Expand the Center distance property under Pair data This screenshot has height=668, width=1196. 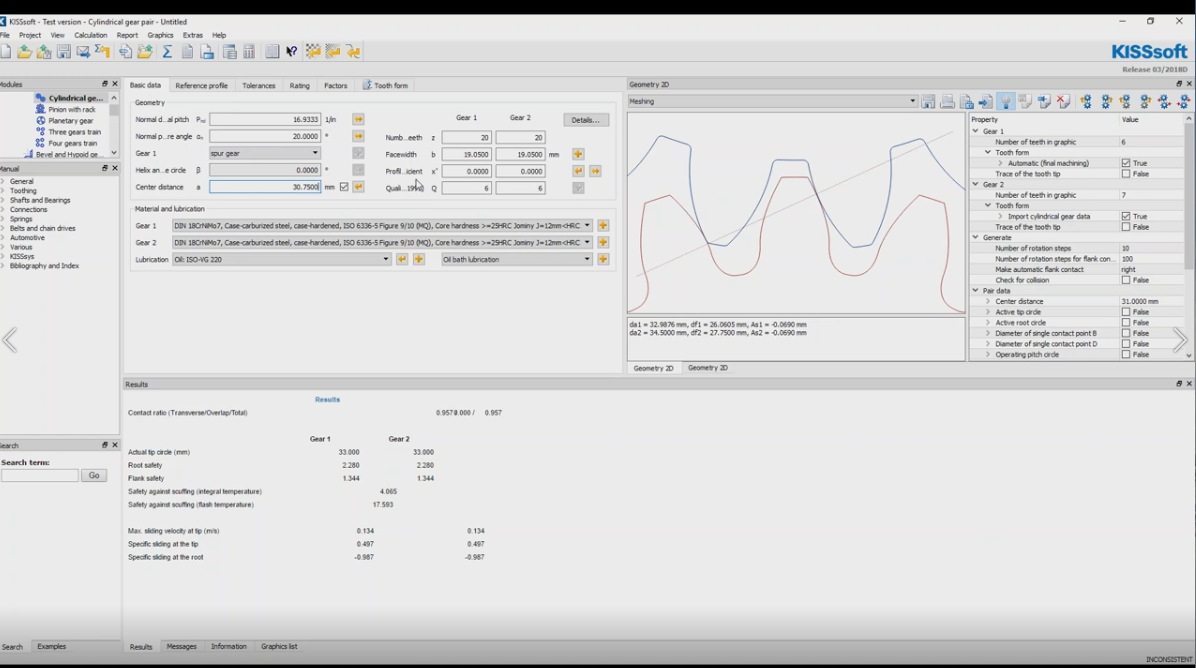[x=988, y=301]
